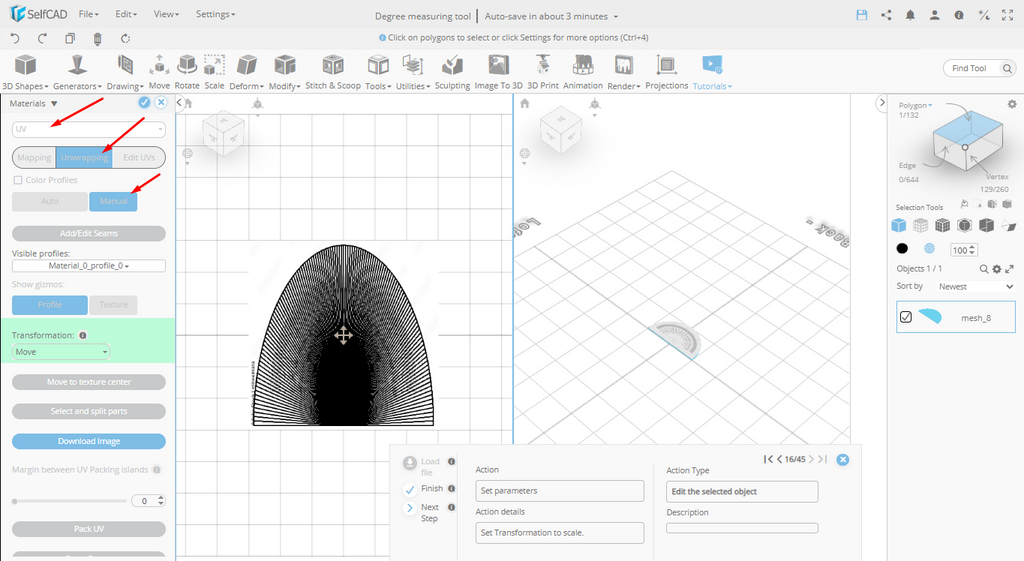Show the Profile gizmo
The image size is (1024, 561).
tap(50, 304)
